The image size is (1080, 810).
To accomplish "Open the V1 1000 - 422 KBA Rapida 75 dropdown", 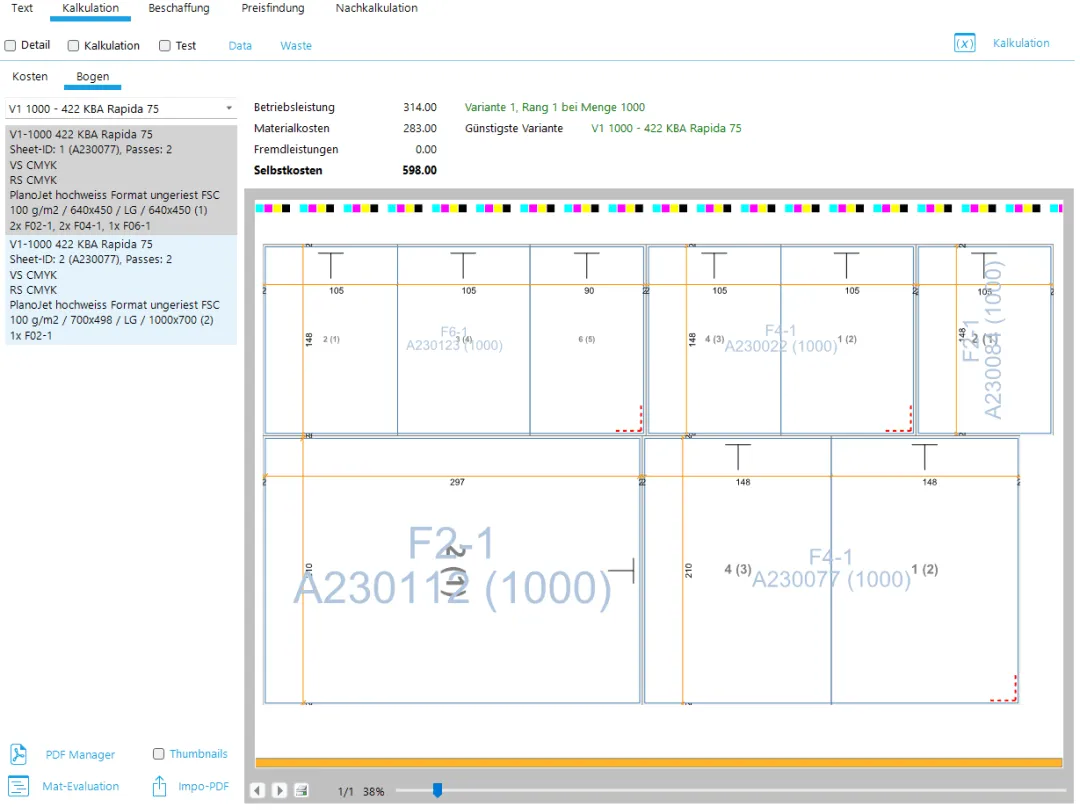I will click(120, 108).
